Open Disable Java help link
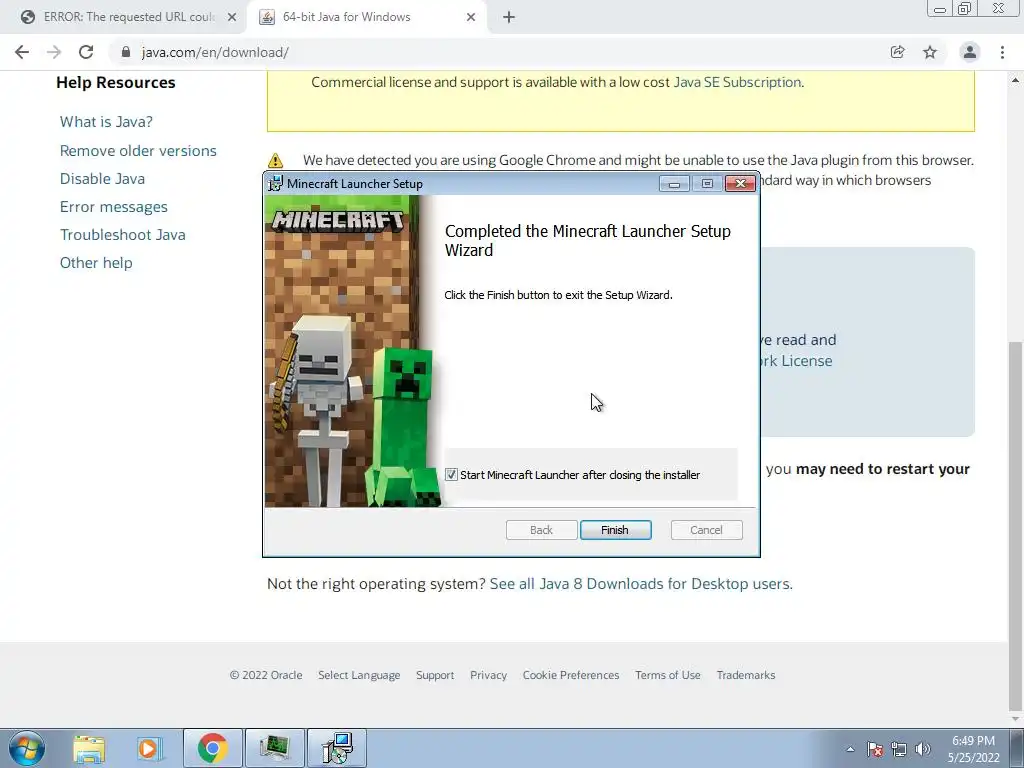 tap(103, 178)
